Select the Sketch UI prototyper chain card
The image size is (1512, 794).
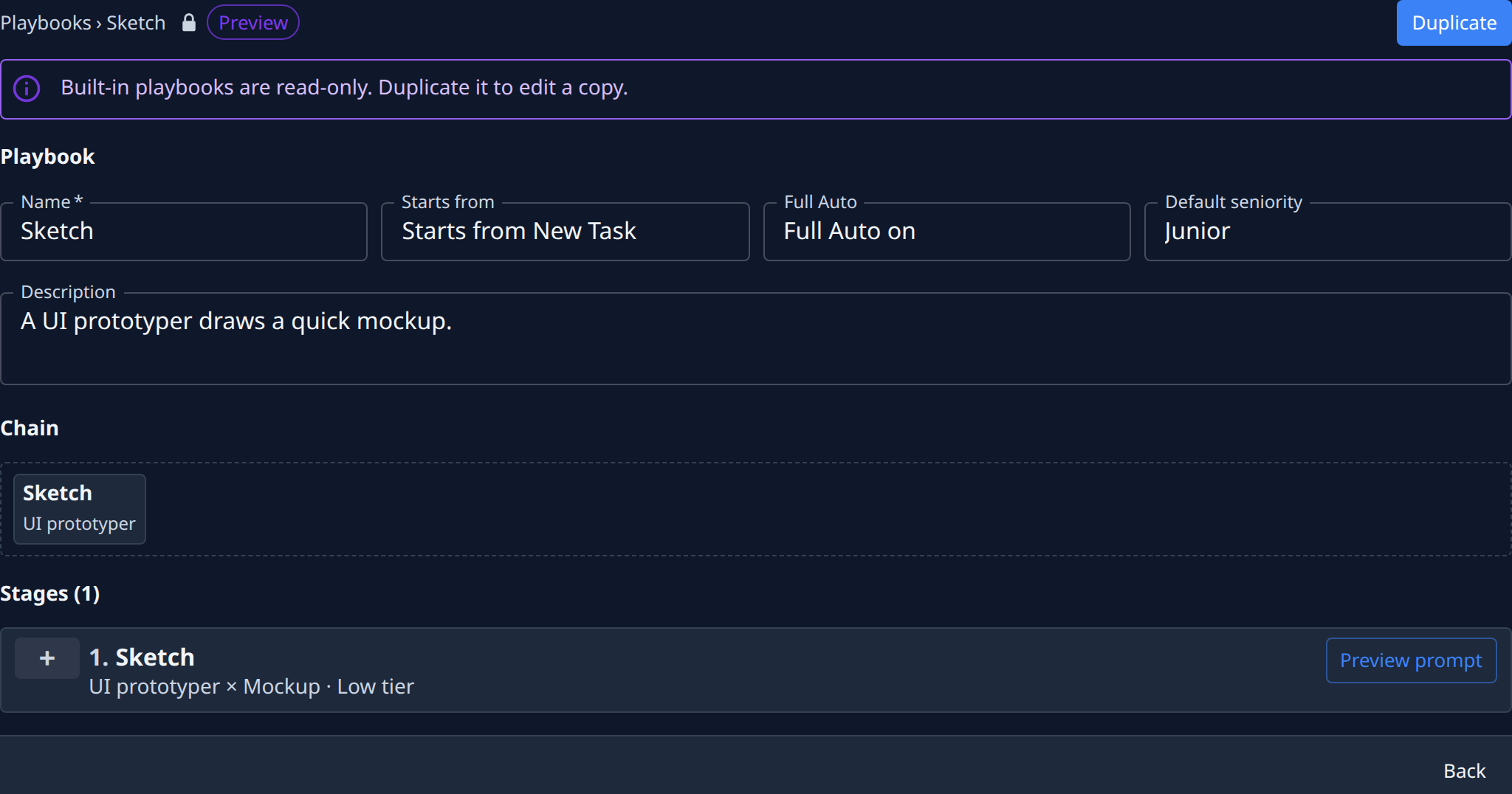80,508
